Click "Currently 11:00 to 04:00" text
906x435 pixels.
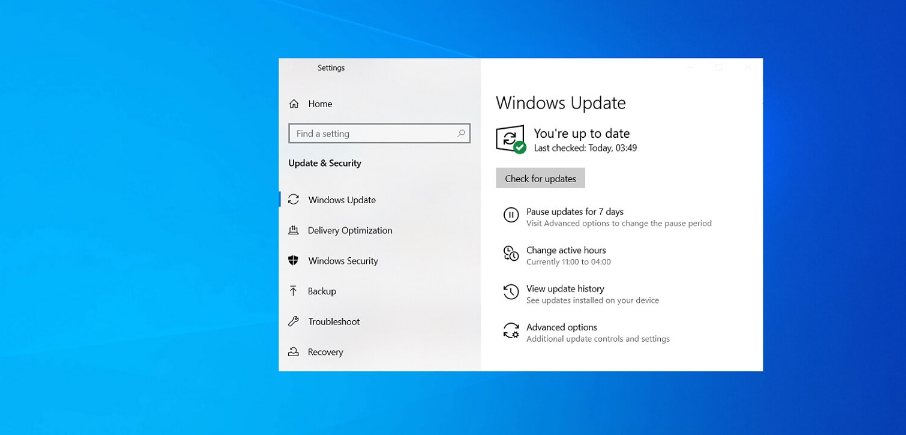point(569,262)
